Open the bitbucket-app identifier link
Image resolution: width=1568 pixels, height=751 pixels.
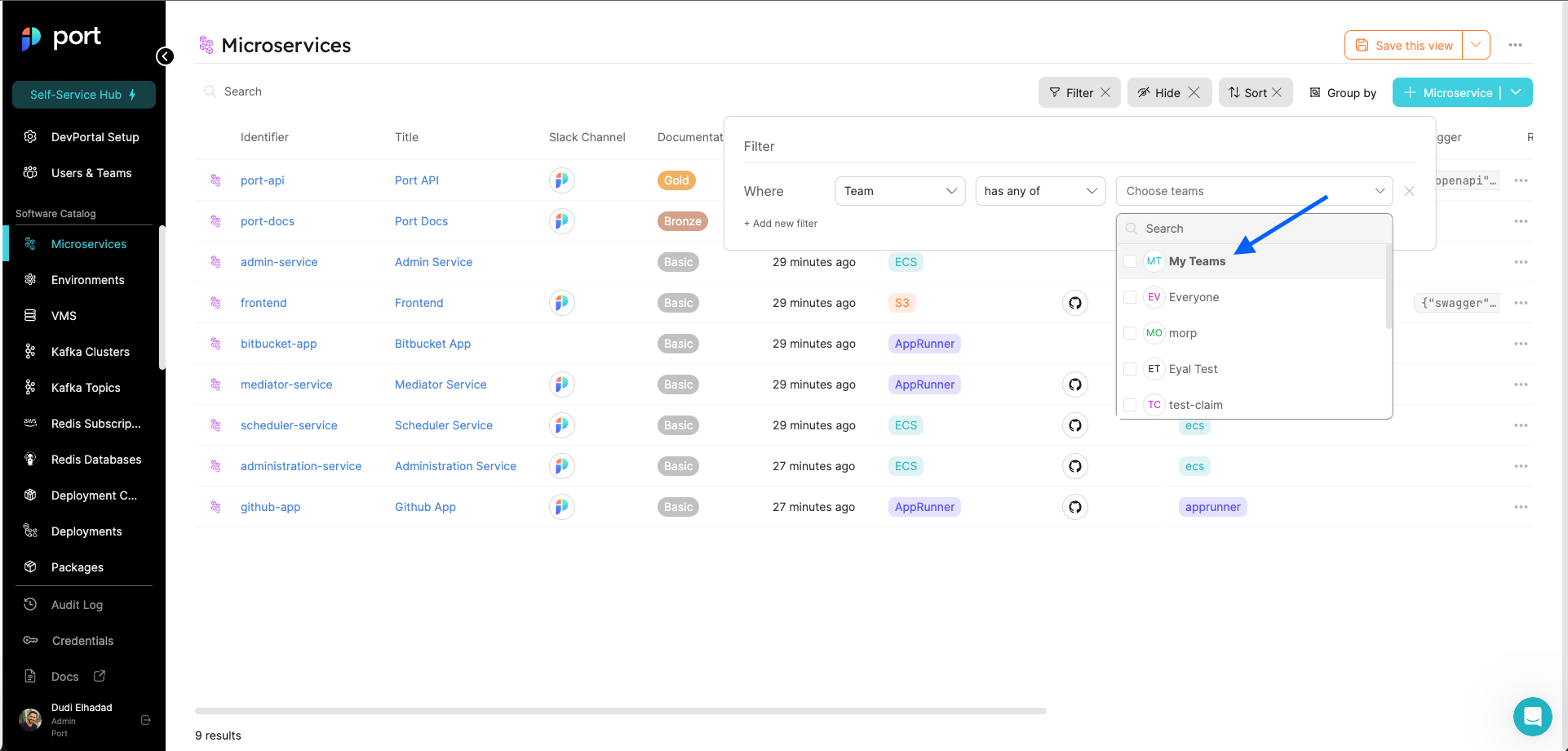coord(278,344)
